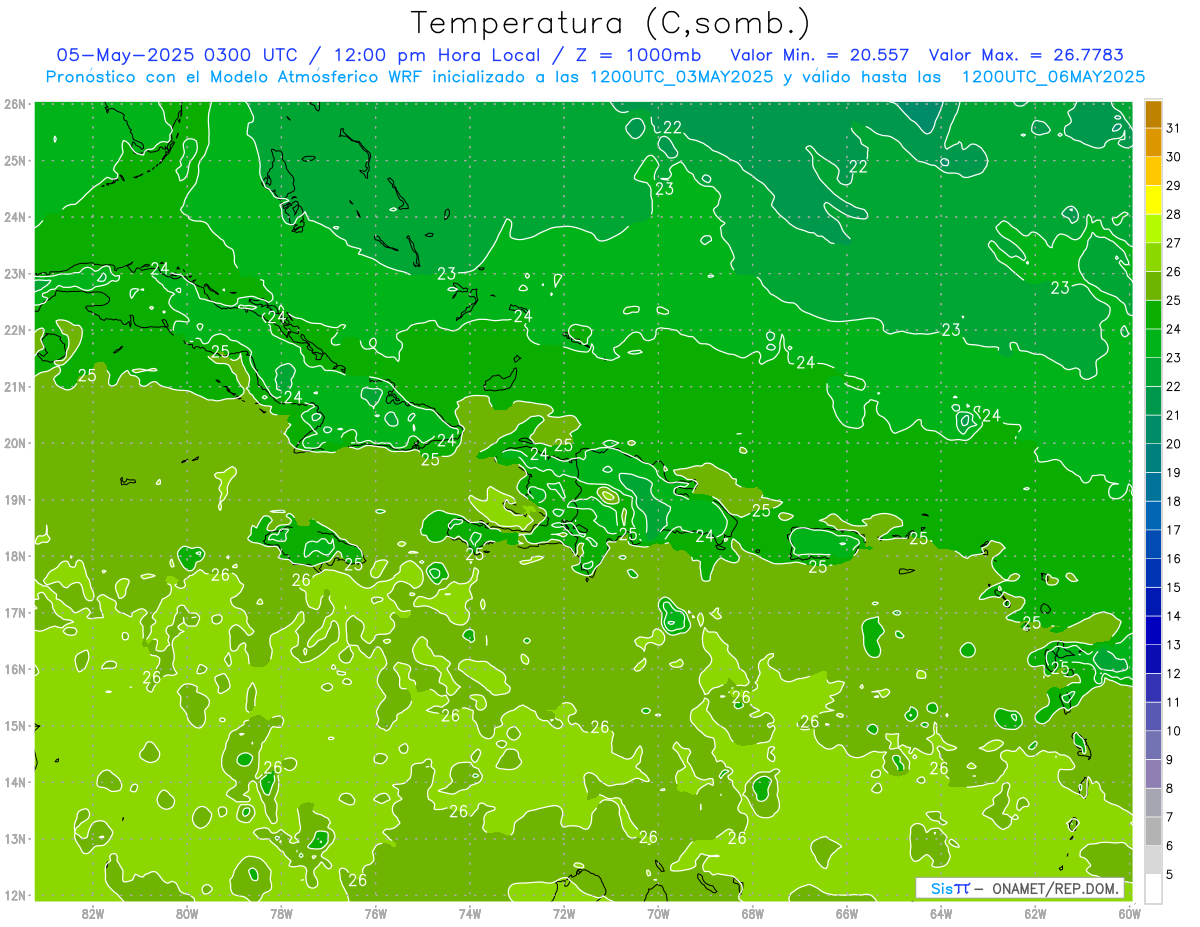Click longitude label "68W"

tap(752, 913)
